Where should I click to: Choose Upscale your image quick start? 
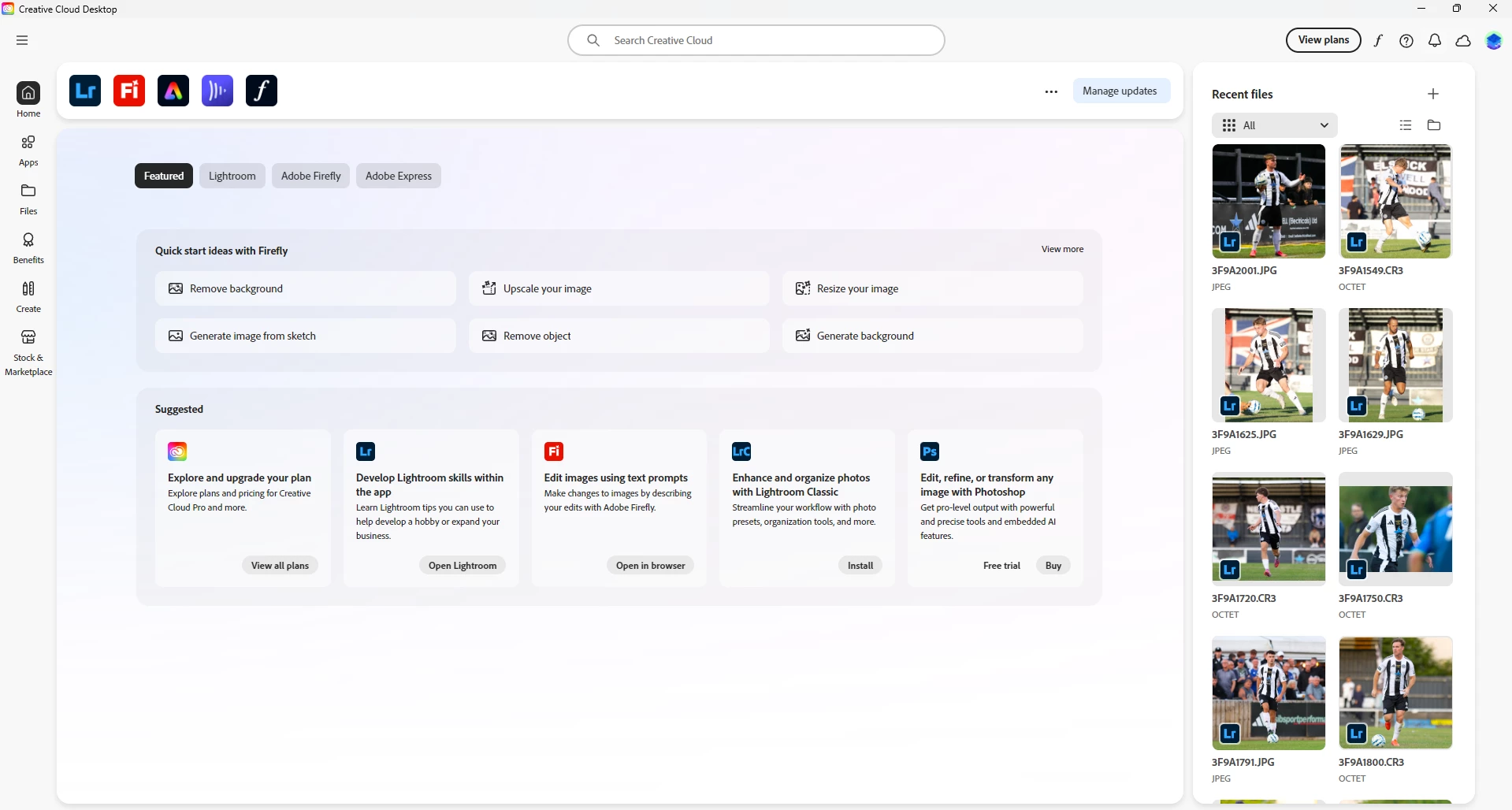619,288
